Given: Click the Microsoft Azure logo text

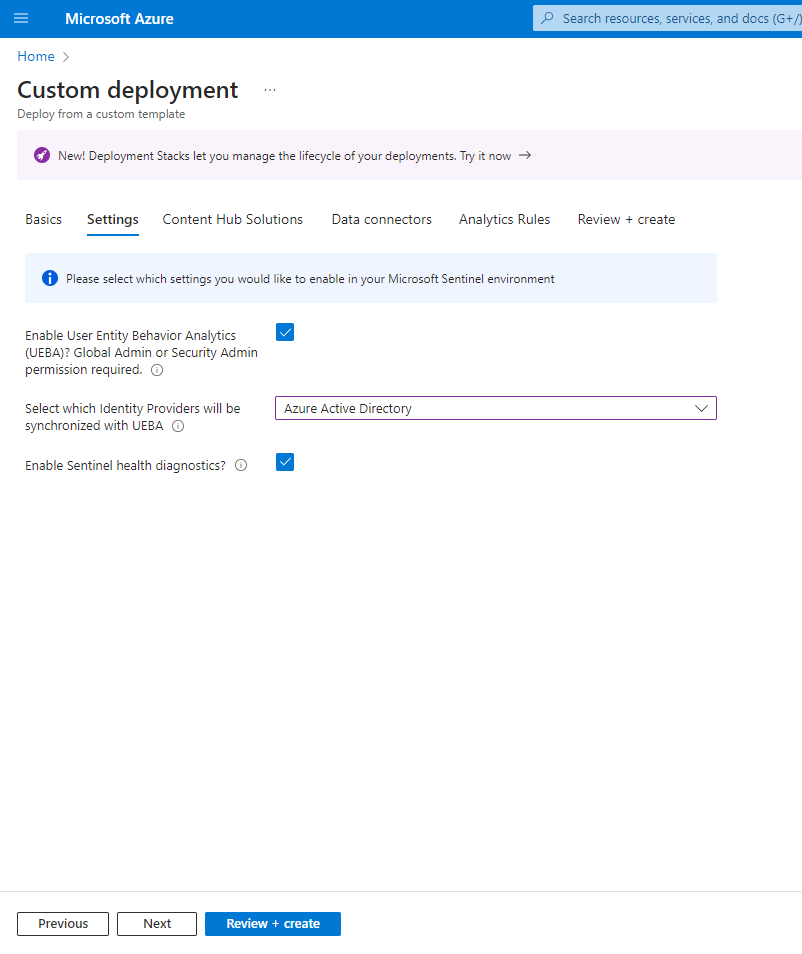Looking at the screenshot, I should click(x=119, y=19).
